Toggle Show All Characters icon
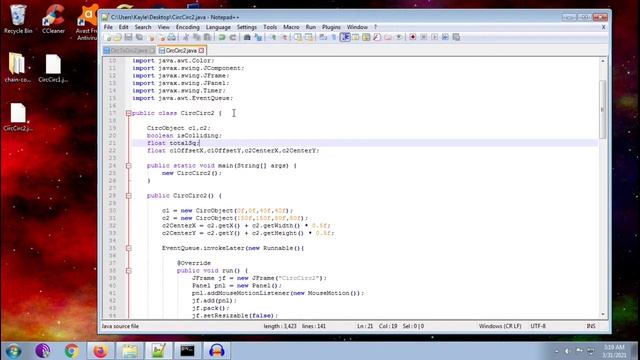Image resolution: width=640 pixels, height=360 pixels. (333, 38)
